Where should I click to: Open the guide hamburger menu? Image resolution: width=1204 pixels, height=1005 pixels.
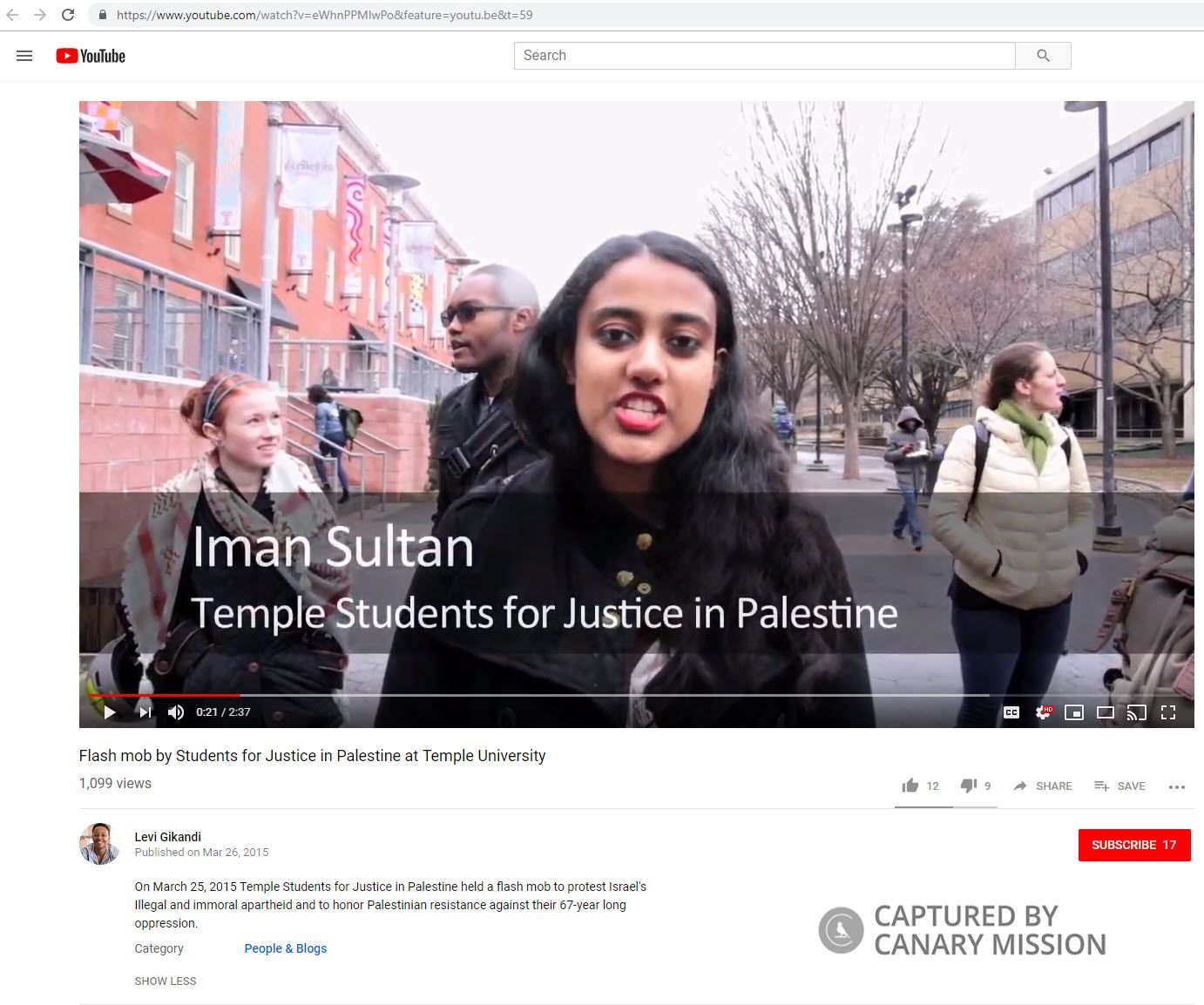pos(24,55)
